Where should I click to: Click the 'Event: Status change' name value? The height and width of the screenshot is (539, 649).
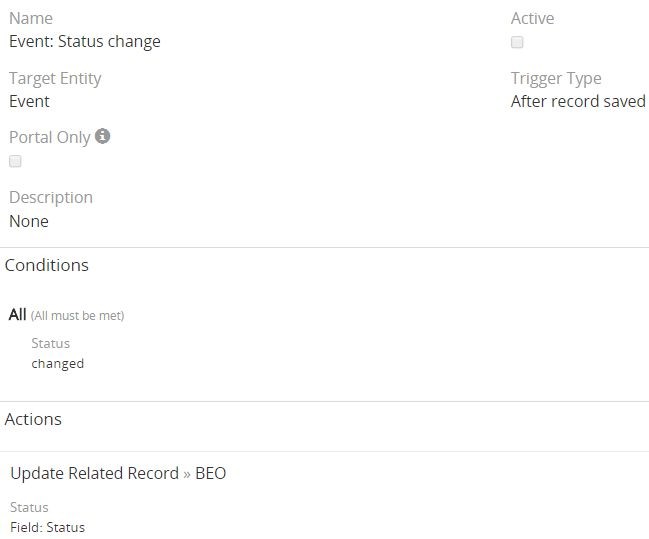point(85,41)
